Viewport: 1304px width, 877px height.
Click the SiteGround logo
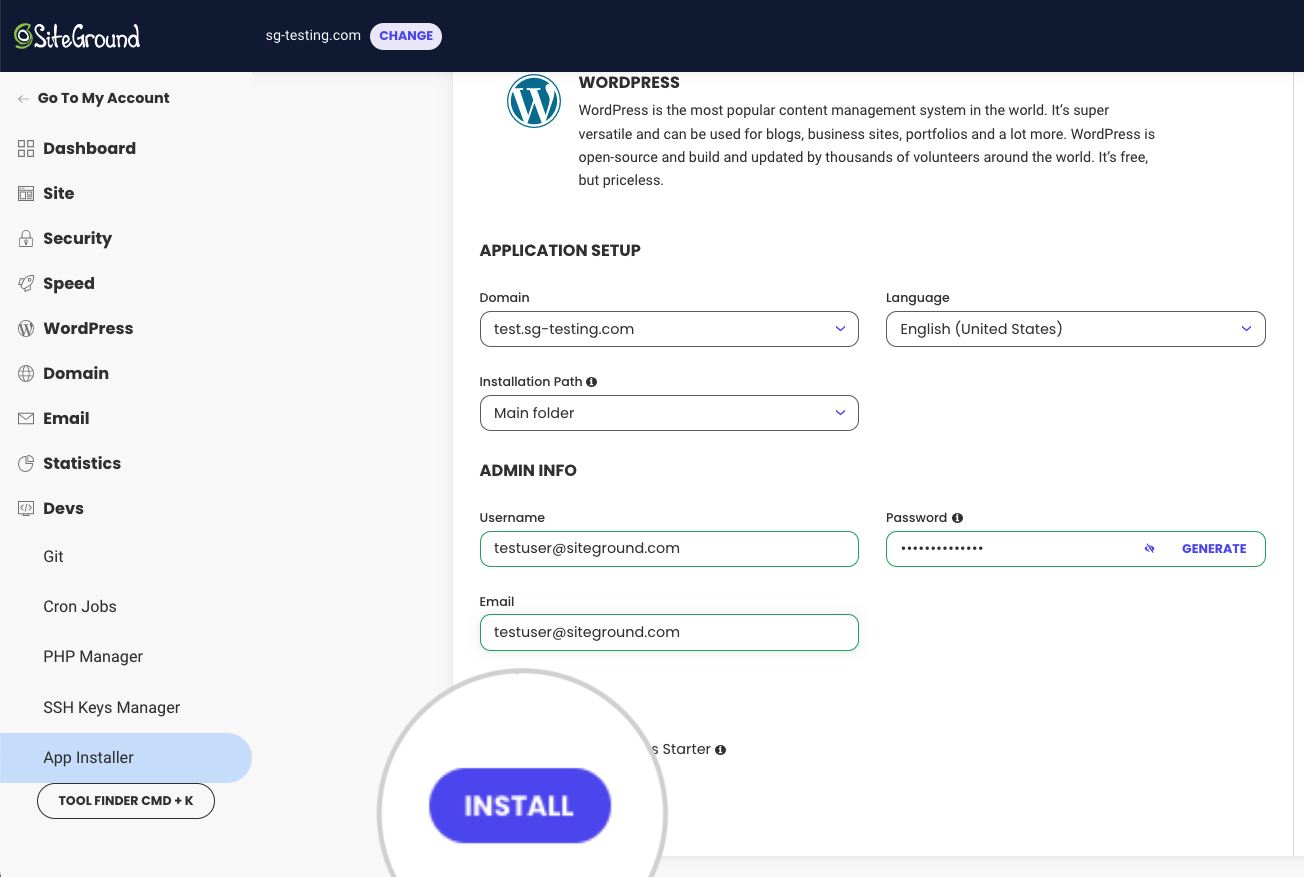77,36
